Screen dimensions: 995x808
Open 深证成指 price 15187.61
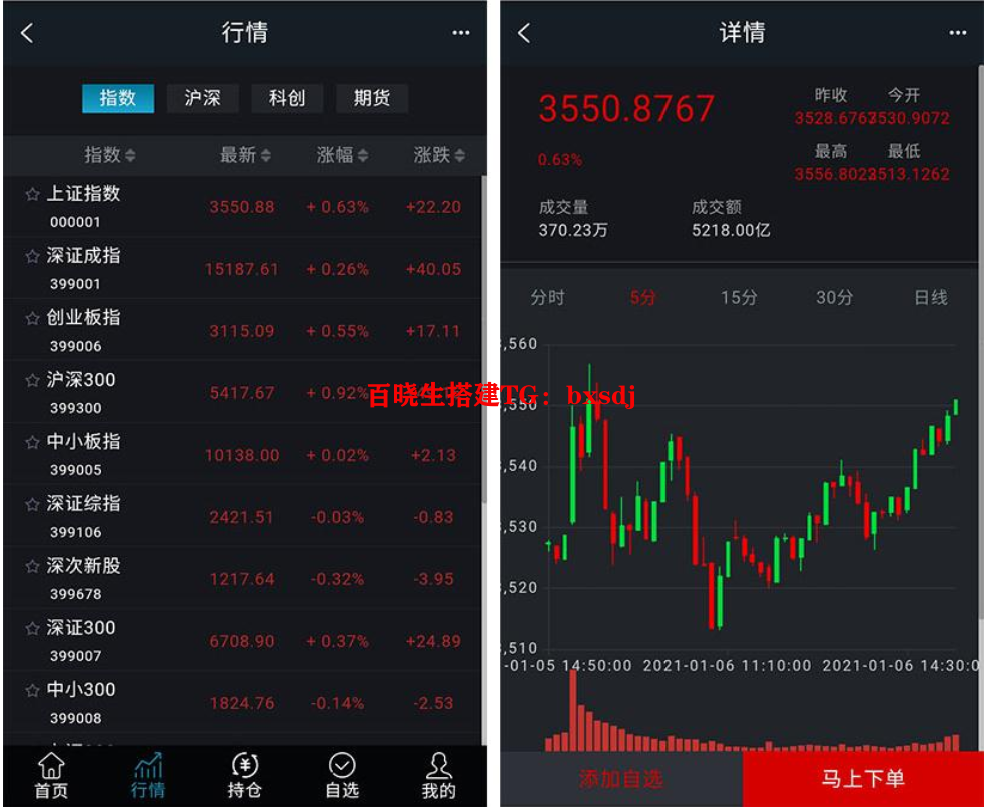(242, 269)
